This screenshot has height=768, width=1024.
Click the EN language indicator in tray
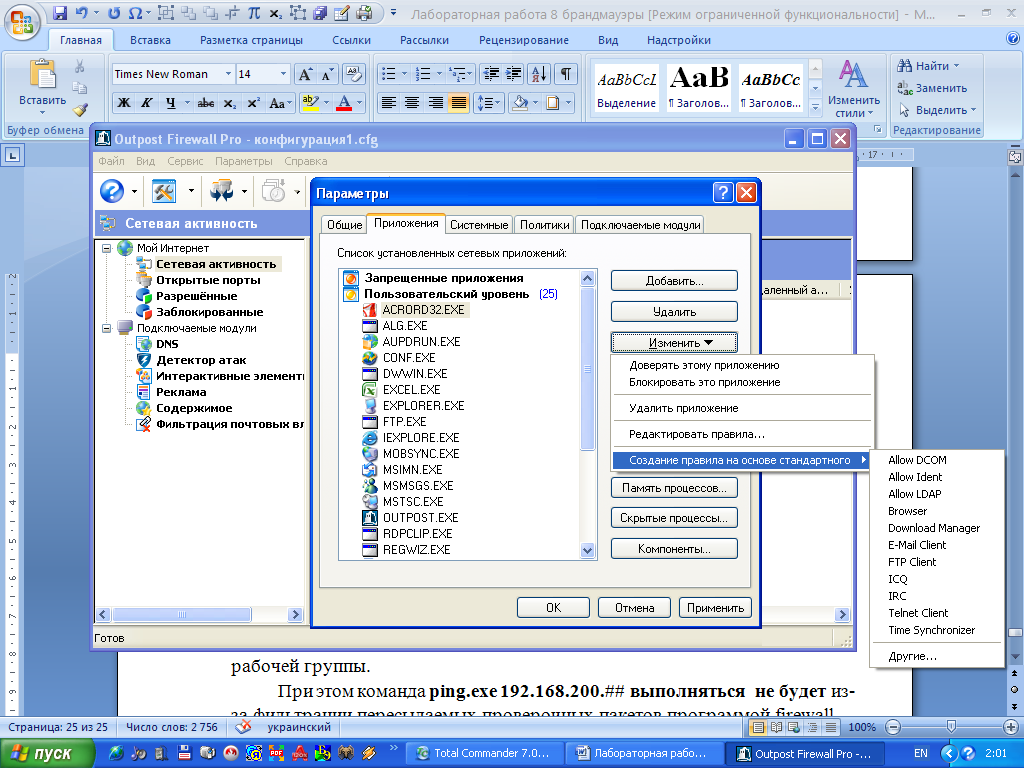click(x=921, y=753)
